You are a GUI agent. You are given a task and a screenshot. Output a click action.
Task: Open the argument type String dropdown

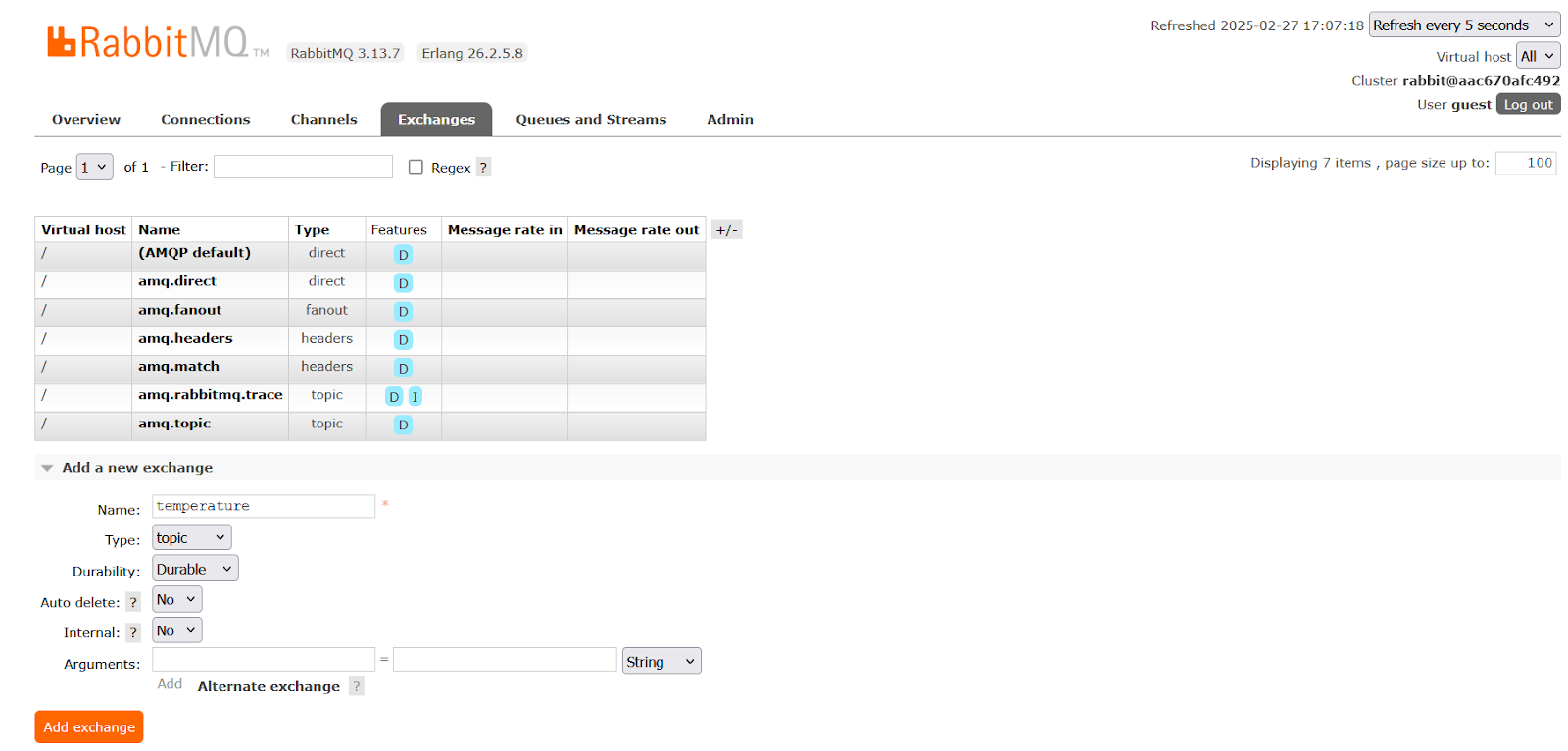(661, 662)
